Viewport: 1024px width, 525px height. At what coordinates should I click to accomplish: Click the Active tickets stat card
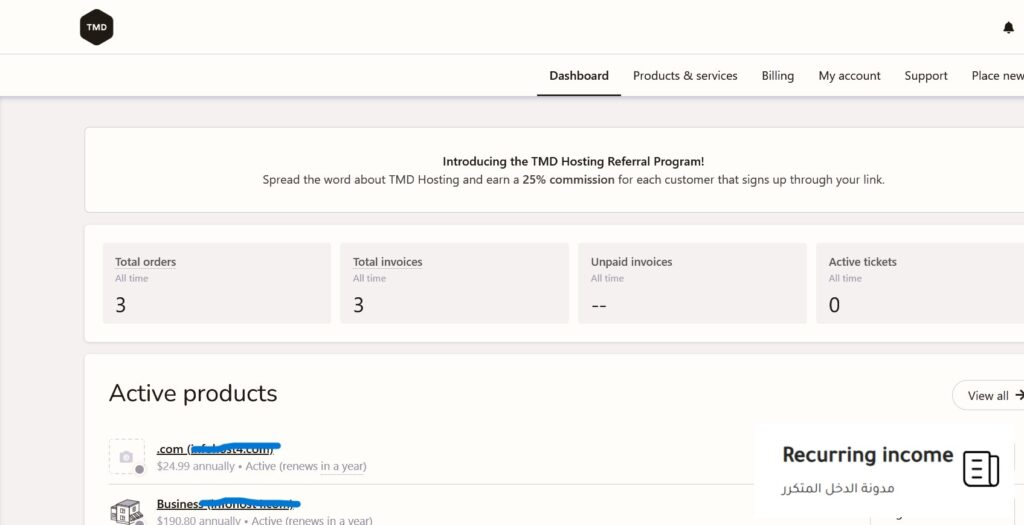pyautogui.click(x=920, y=283)
